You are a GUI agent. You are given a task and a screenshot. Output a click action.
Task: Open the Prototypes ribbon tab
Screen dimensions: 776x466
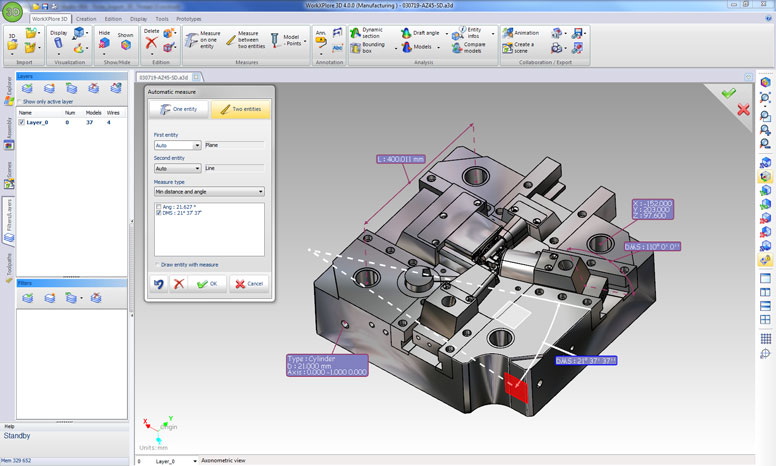point(189,19)
